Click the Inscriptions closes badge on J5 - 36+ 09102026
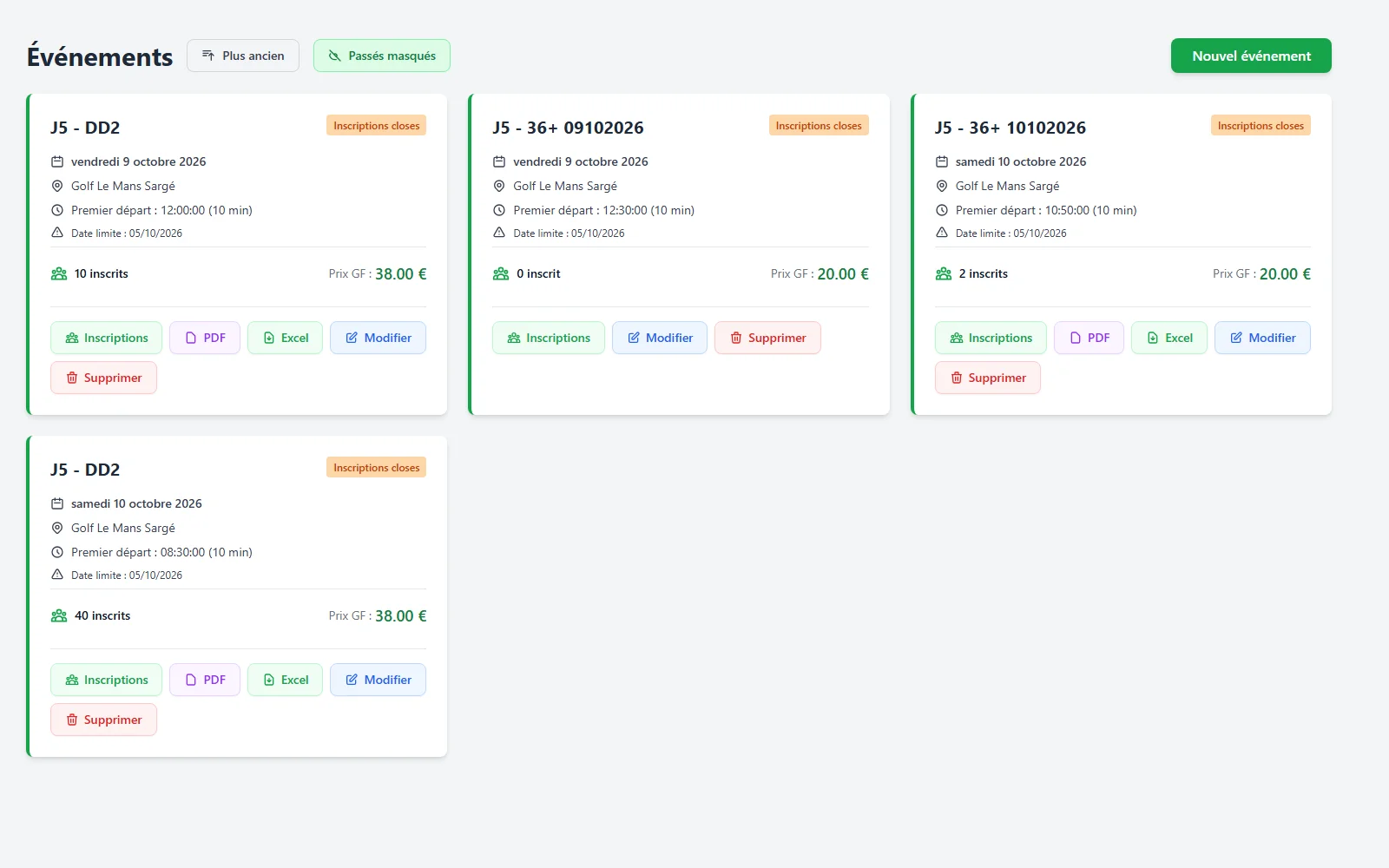The height and width of the screenshot is (868, 1389). point(819,126)
